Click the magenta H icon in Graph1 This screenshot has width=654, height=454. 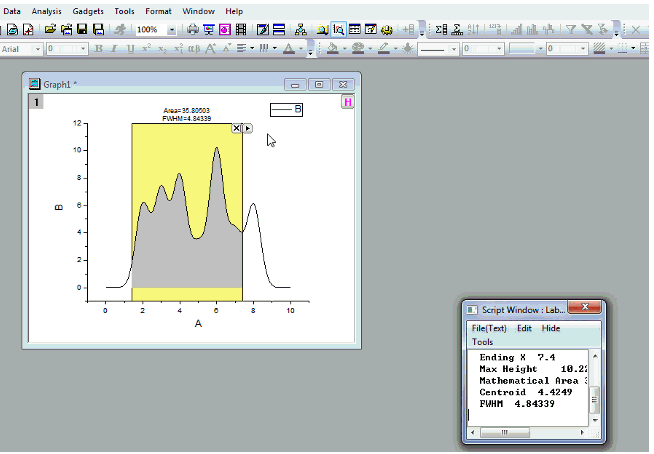pyautogui.click(x=348, y=102)
